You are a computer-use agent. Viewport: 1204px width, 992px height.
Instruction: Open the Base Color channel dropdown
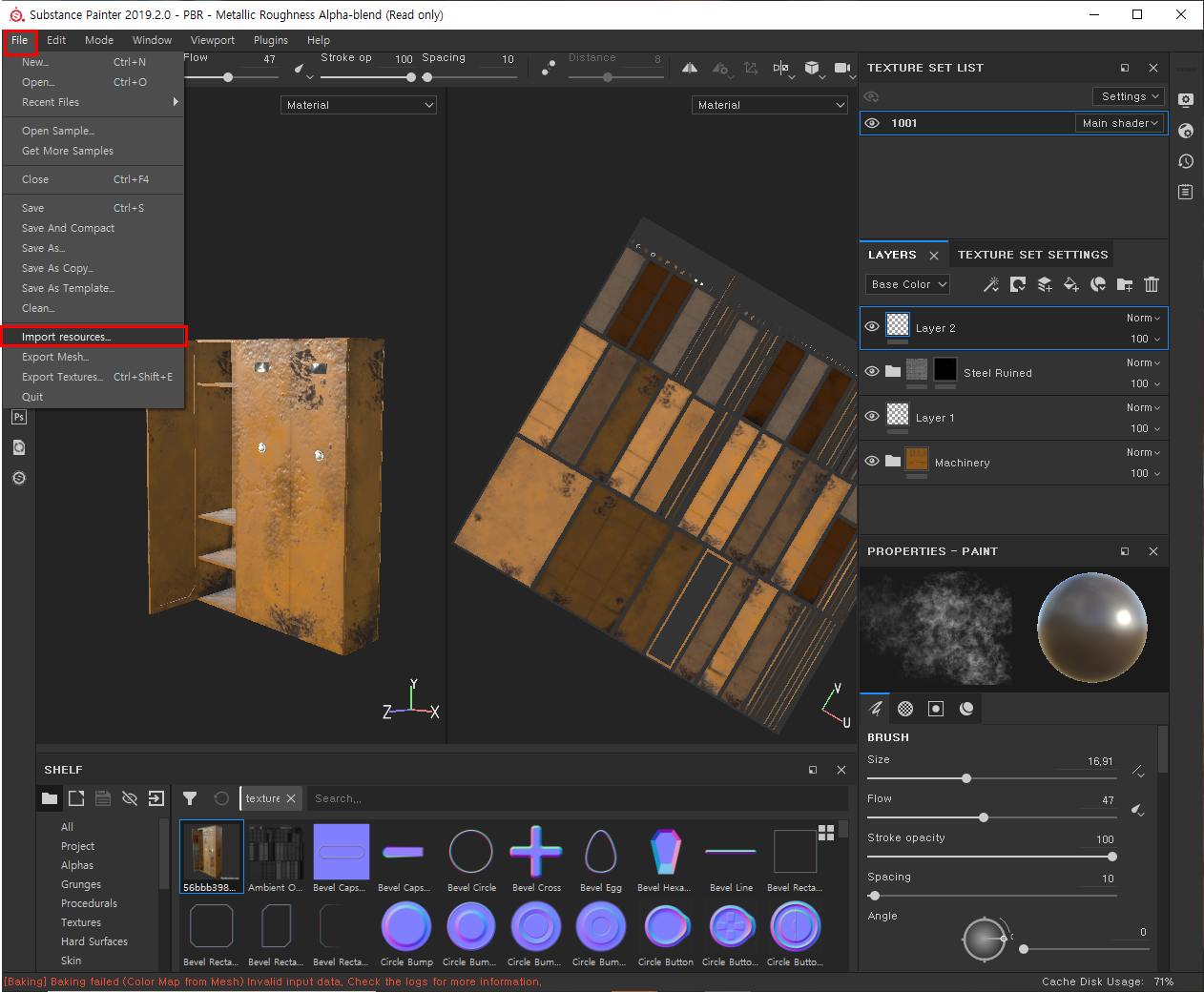(907, 284)
